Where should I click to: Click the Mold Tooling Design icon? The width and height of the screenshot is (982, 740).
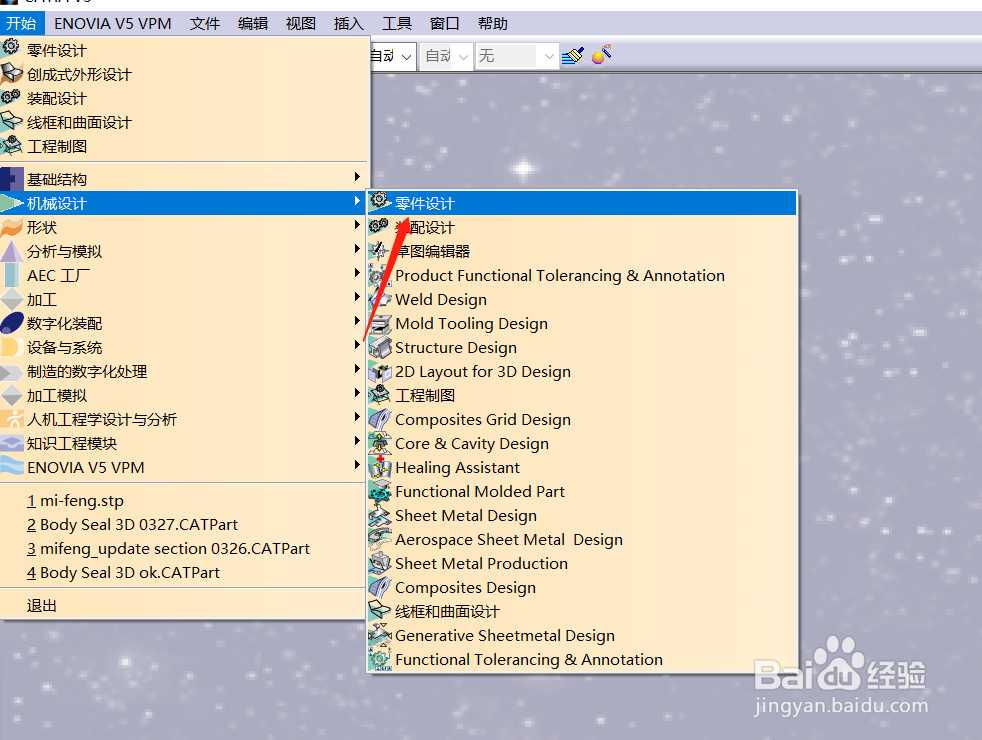[380, 323]
